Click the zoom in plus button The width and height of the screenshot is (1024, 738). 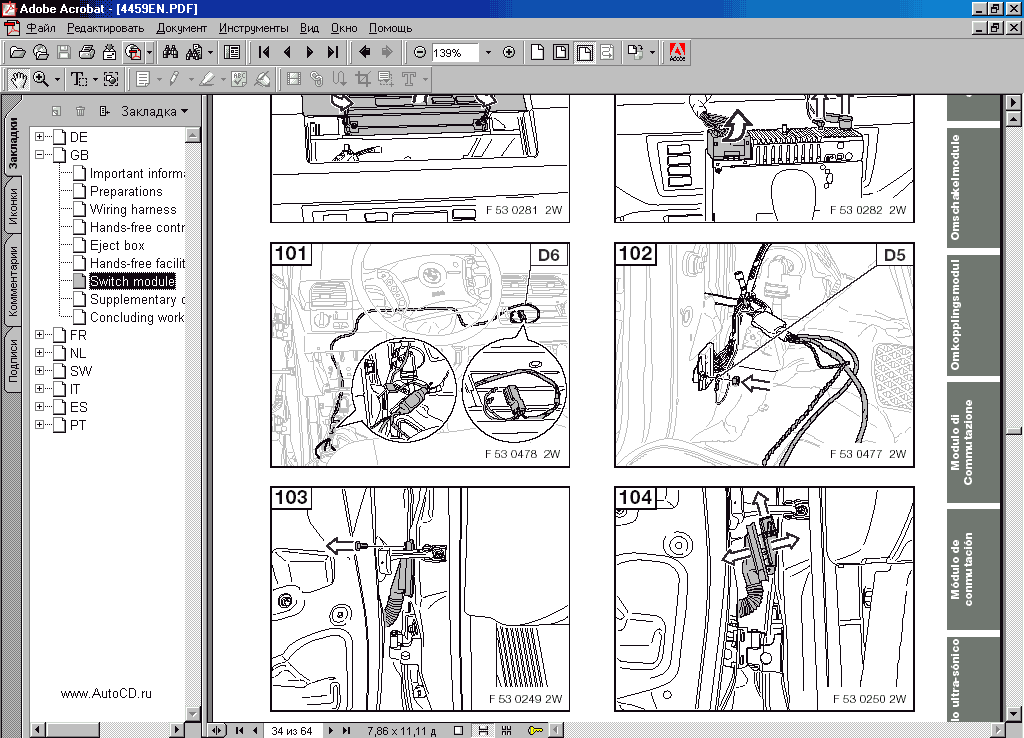click(x=509, y=52)
